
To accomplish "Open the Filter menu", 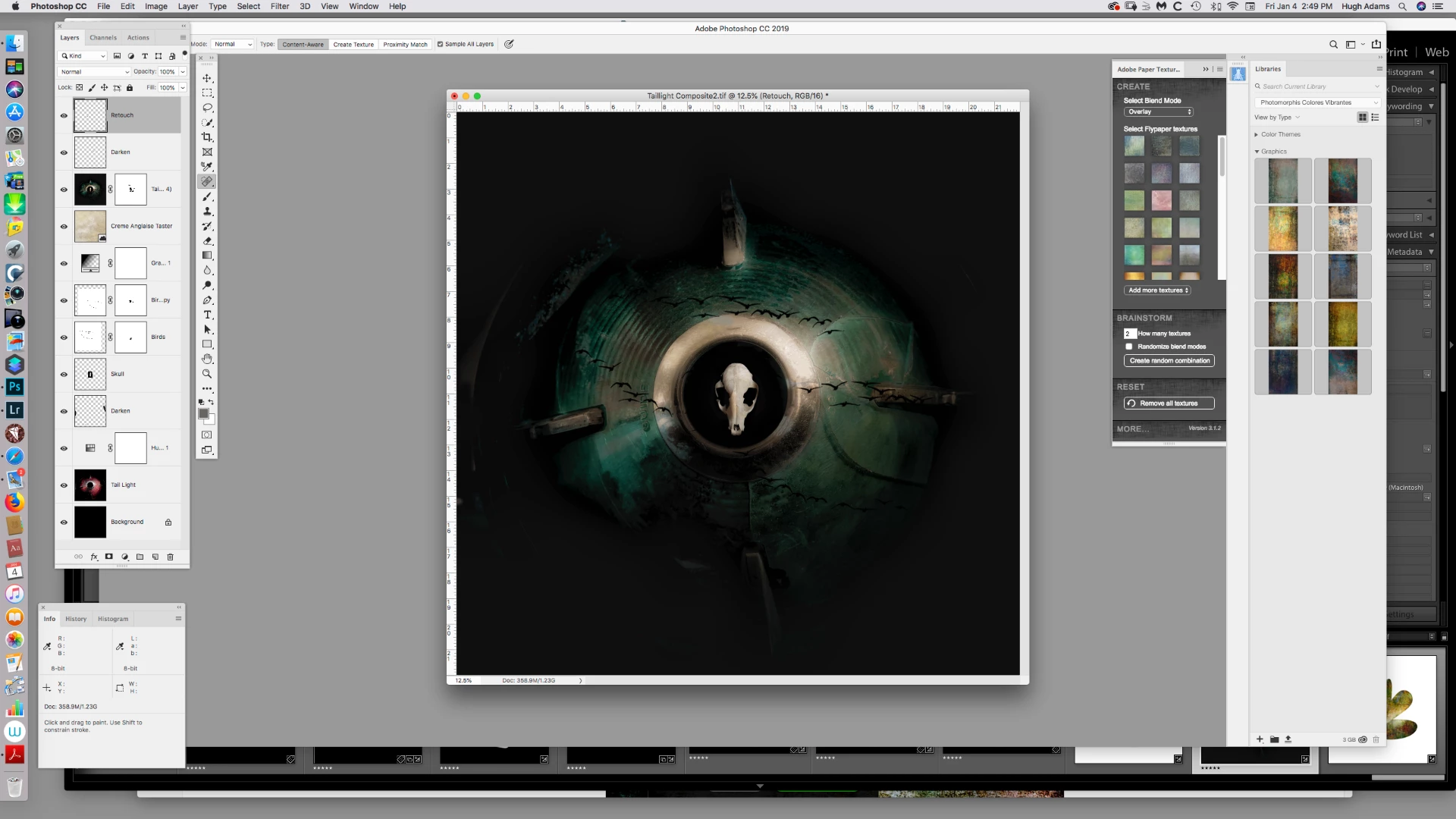I will 280,6.
